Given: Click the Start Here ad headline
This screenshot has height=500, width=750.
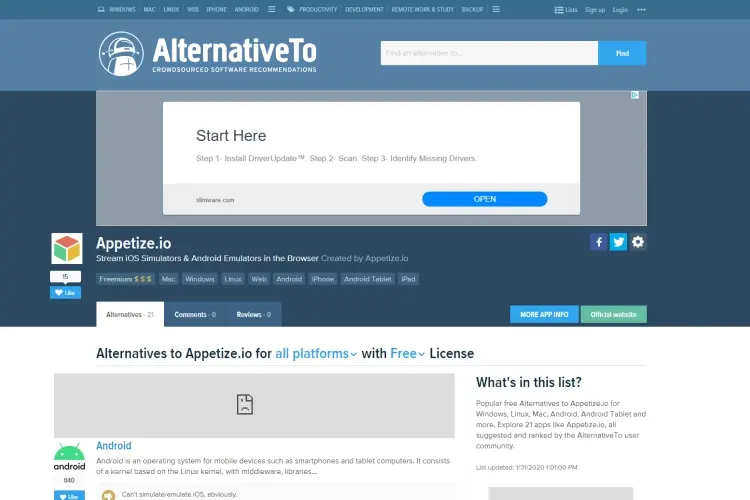Looking at the screenshot, I should pos(231,136).
